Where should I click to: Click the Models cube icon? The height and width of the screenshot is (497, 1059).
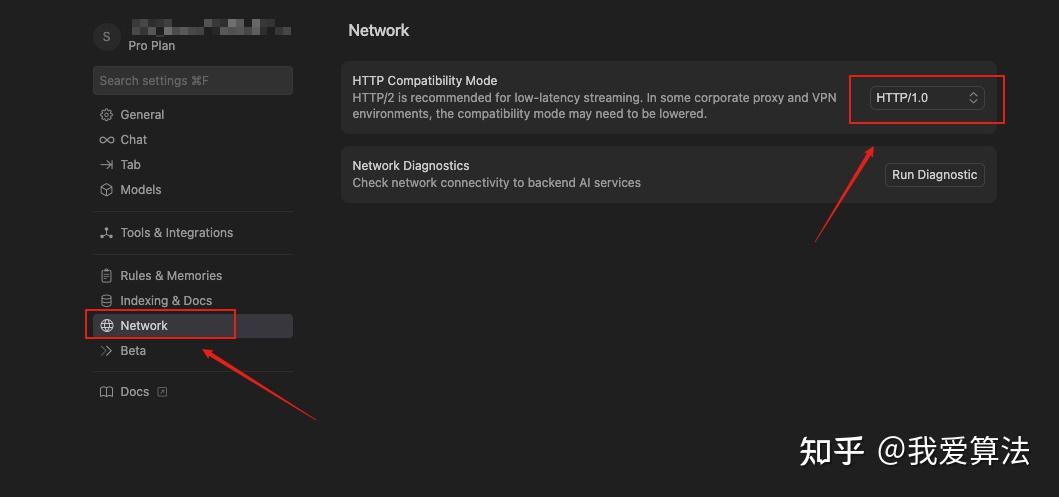107,190
